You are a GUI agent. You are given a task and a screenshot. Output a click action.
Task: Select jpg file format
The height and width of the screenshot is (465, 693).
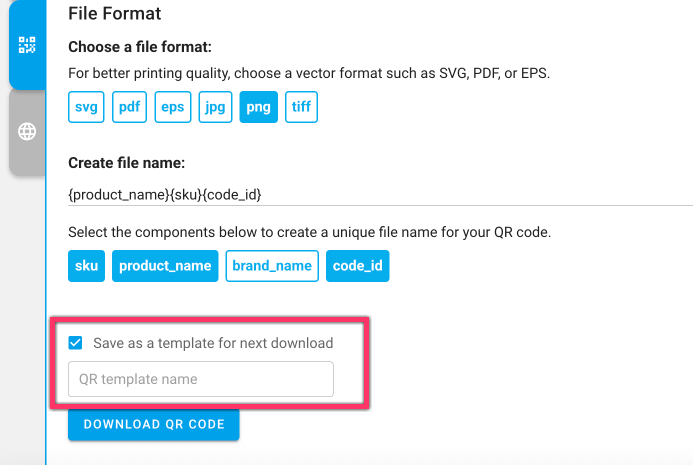point(216,108)
